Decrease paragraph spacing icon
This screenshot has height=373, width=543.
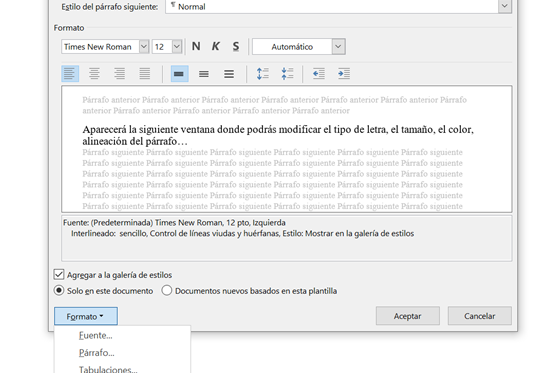coord(287,73)
